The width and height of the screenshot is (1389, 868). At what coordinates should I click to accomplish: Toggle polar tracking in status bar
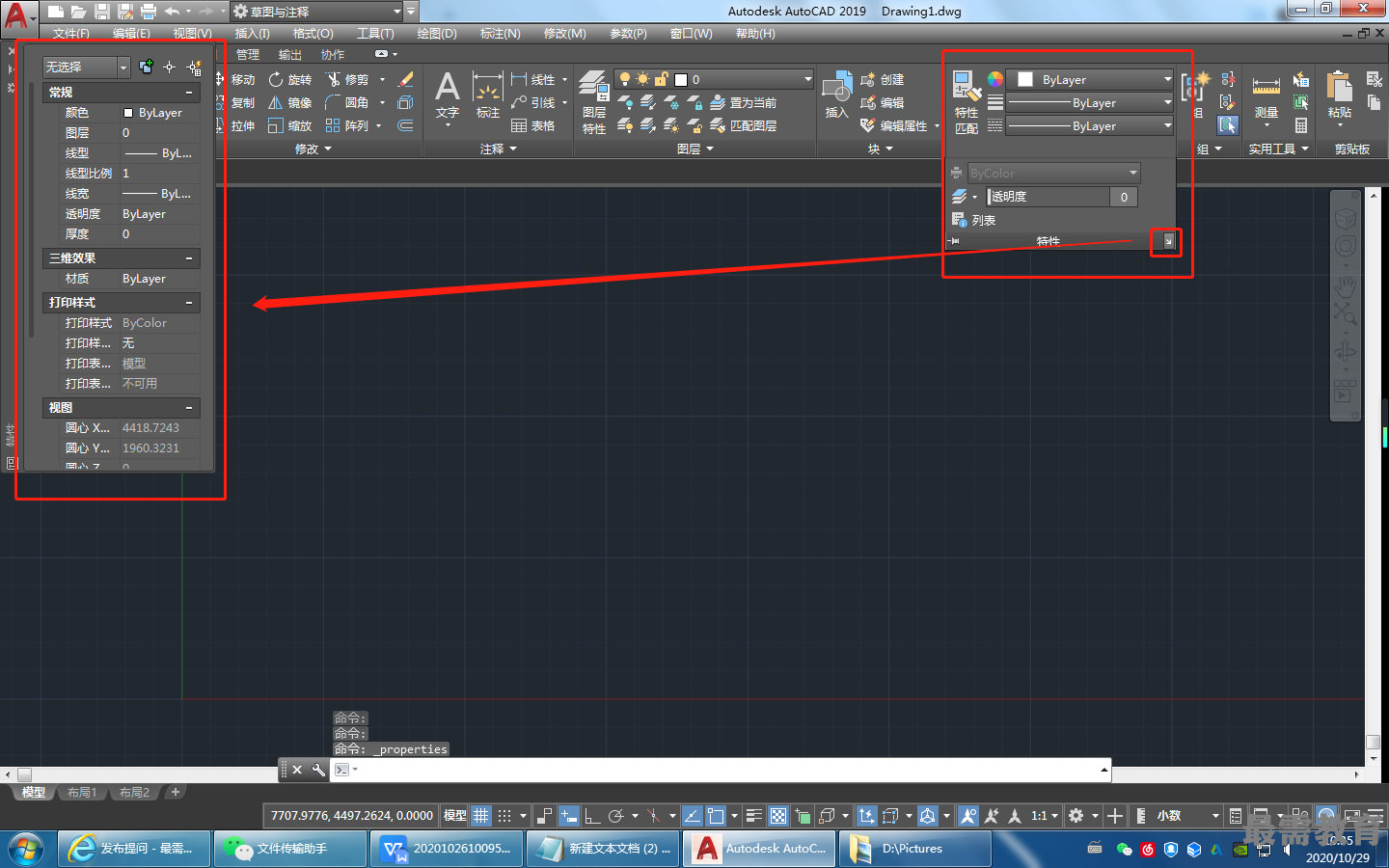(616, 816)
